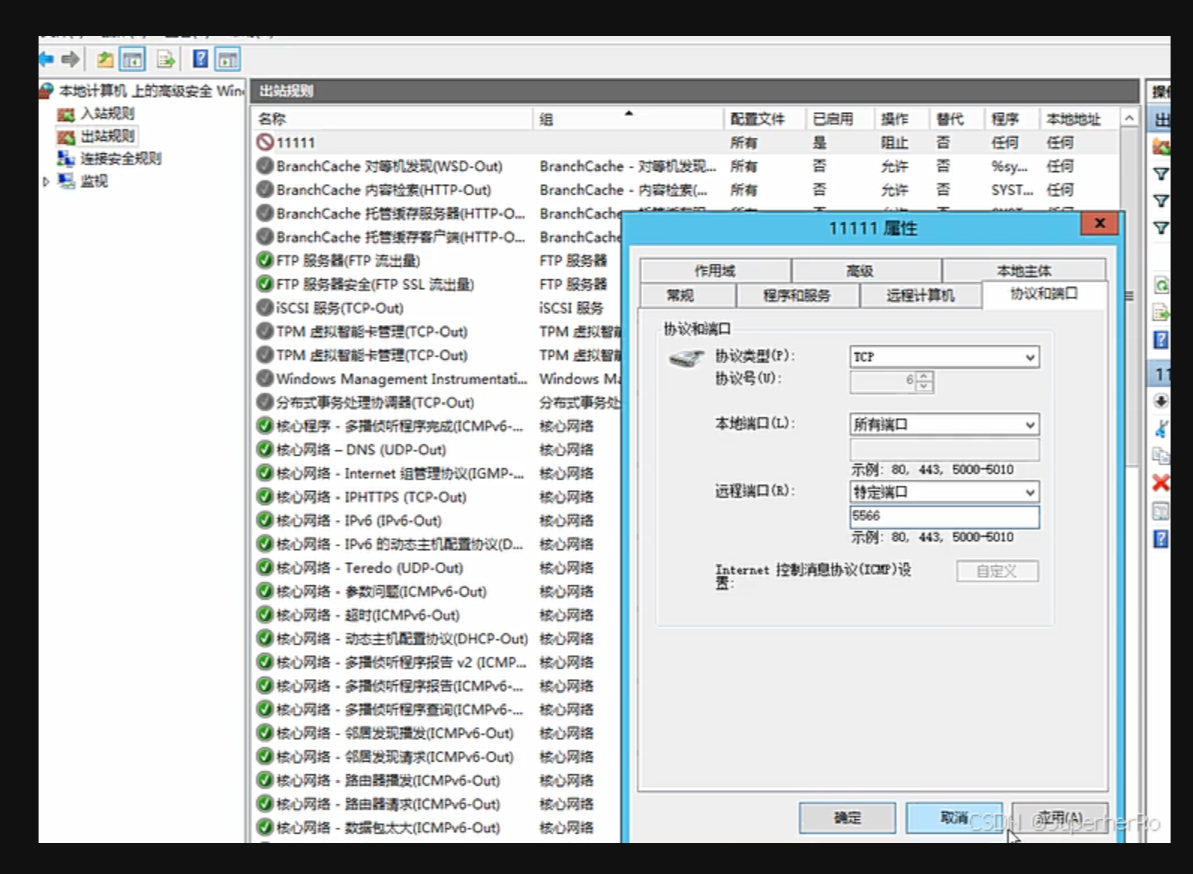1193x874 pixels.
Task: Sort by the 本地地址 column header
Action: coord(1078,119)
